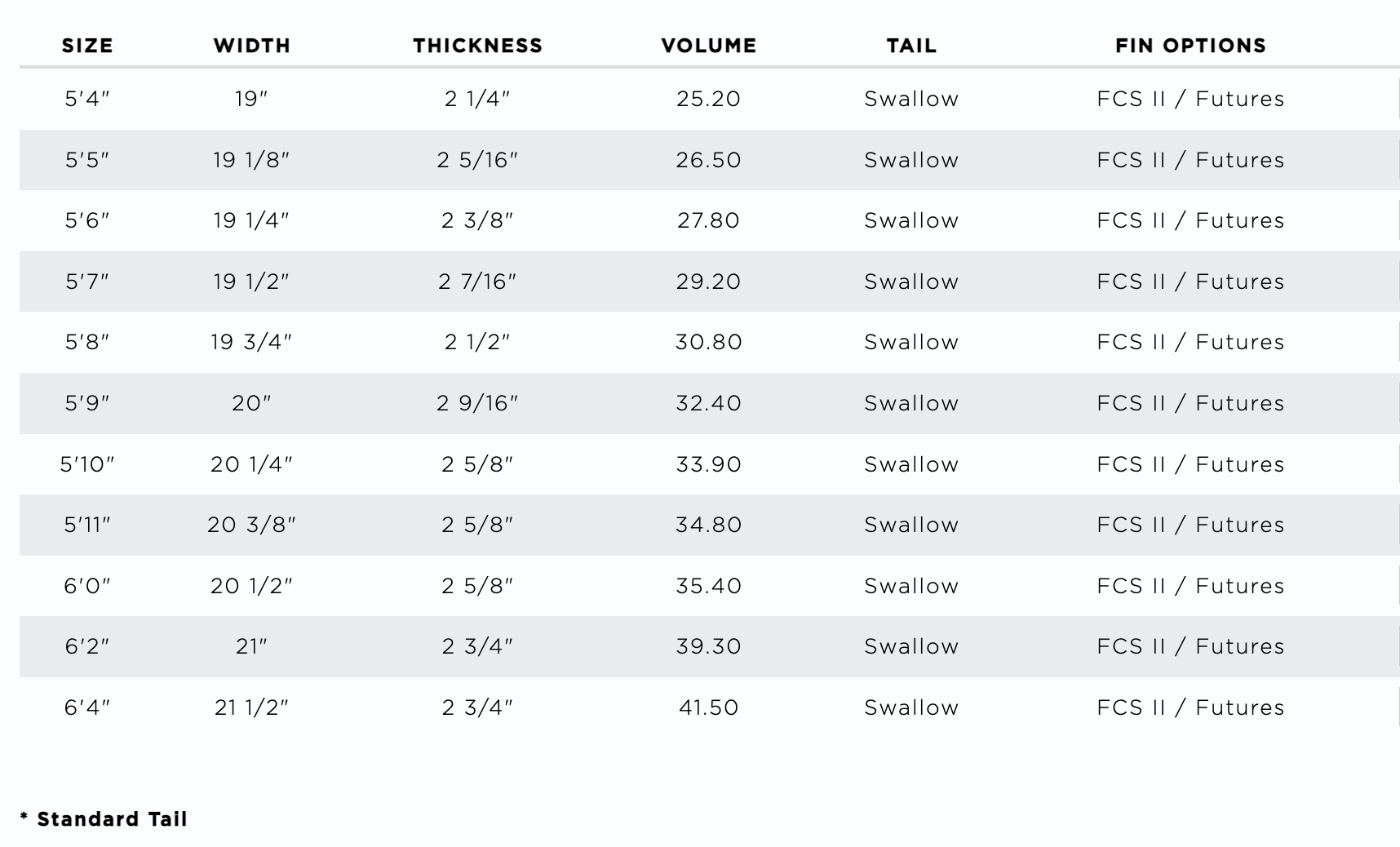Click the WIDTH column header

click(x=252, y=46)
